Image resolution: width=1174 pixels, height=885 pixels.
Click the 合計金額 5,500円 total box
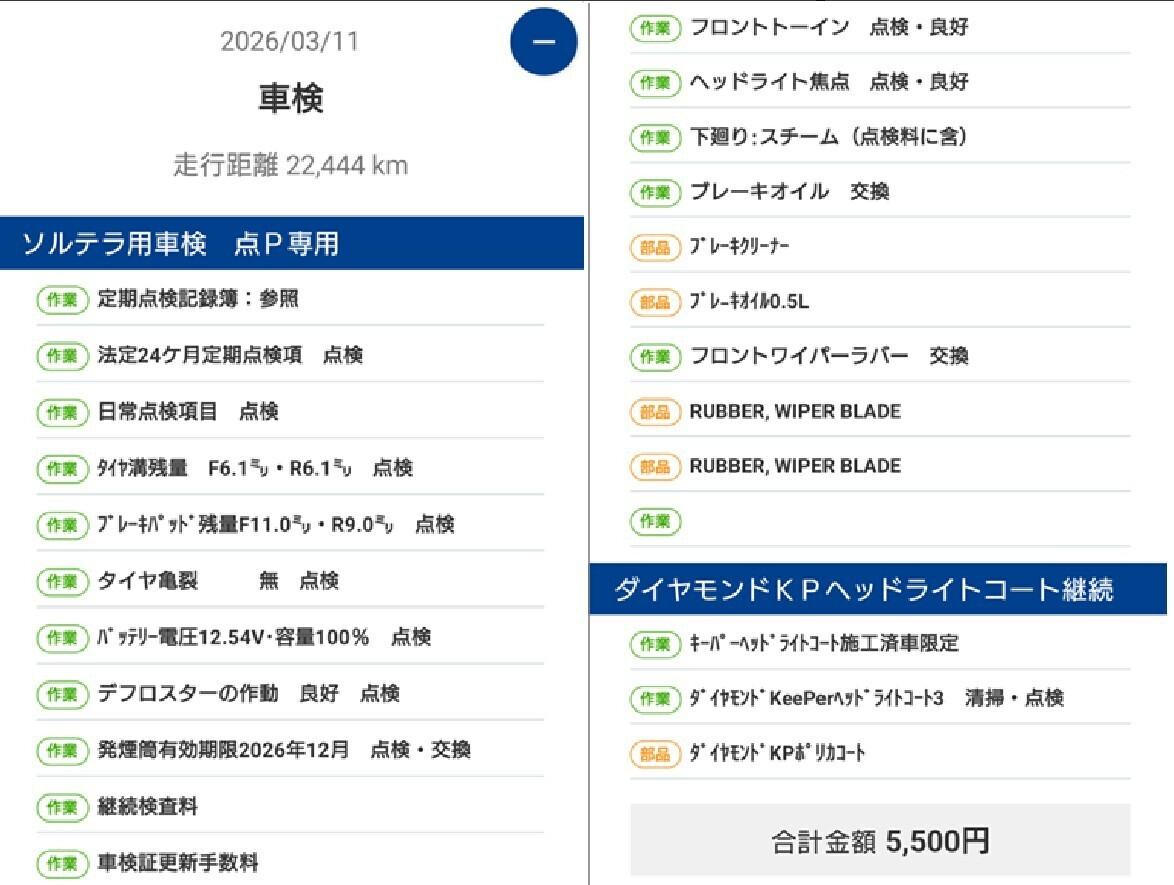pos(880,841)
